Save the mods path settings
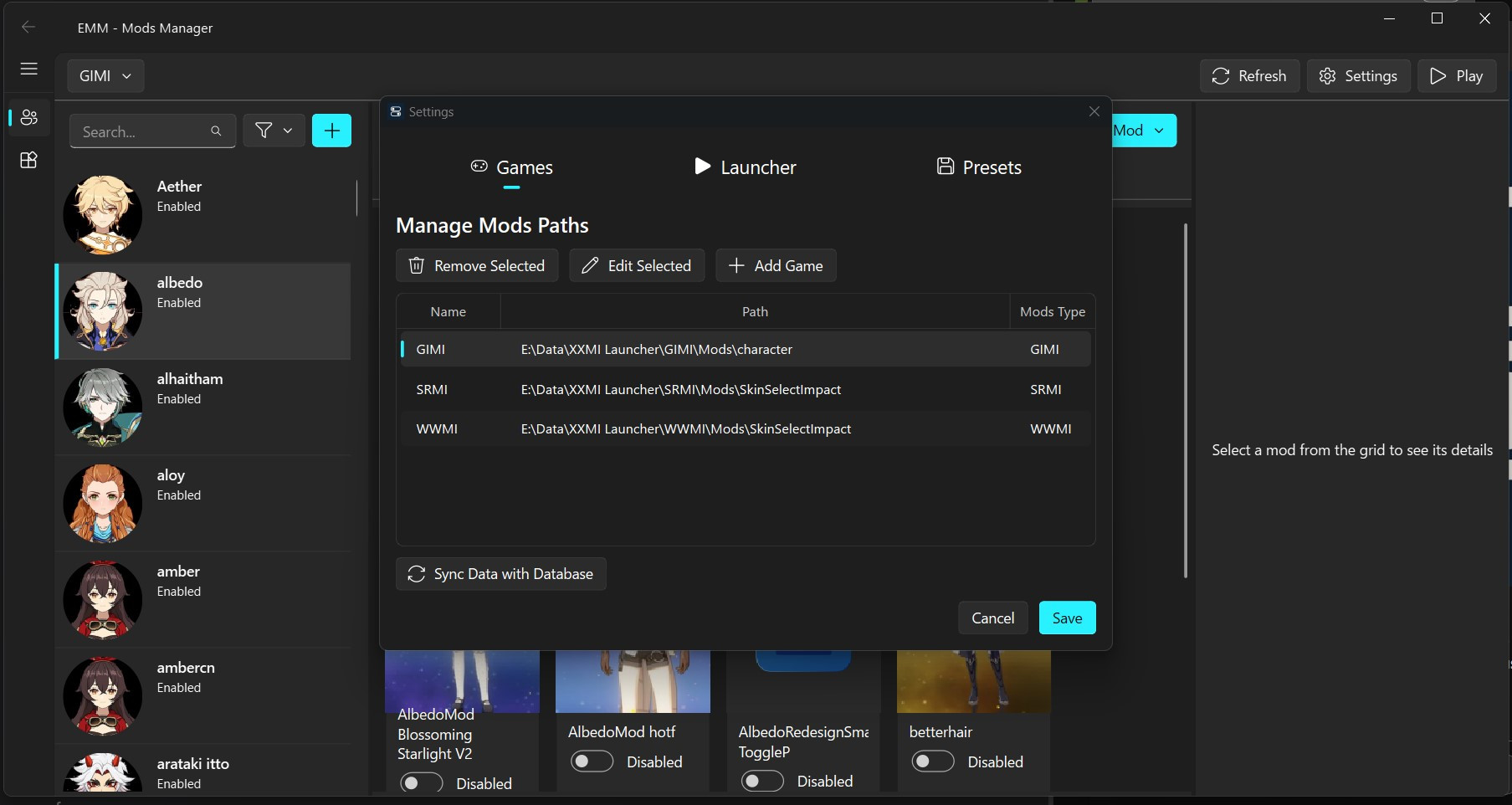Image resolution: width=1512 pixels, height=805 pixels. (1066, 618)
